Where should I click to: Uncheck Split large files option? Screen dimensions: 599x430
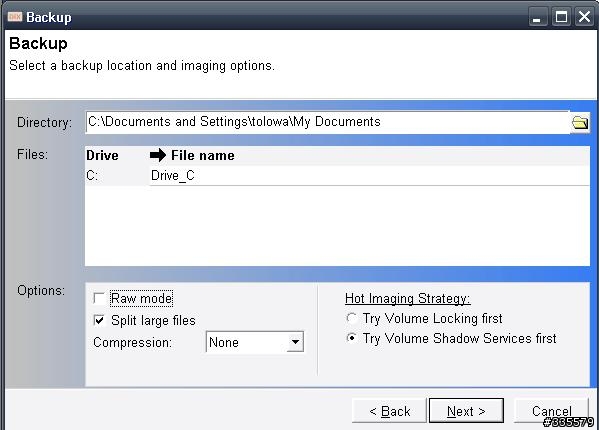[99, 320]
